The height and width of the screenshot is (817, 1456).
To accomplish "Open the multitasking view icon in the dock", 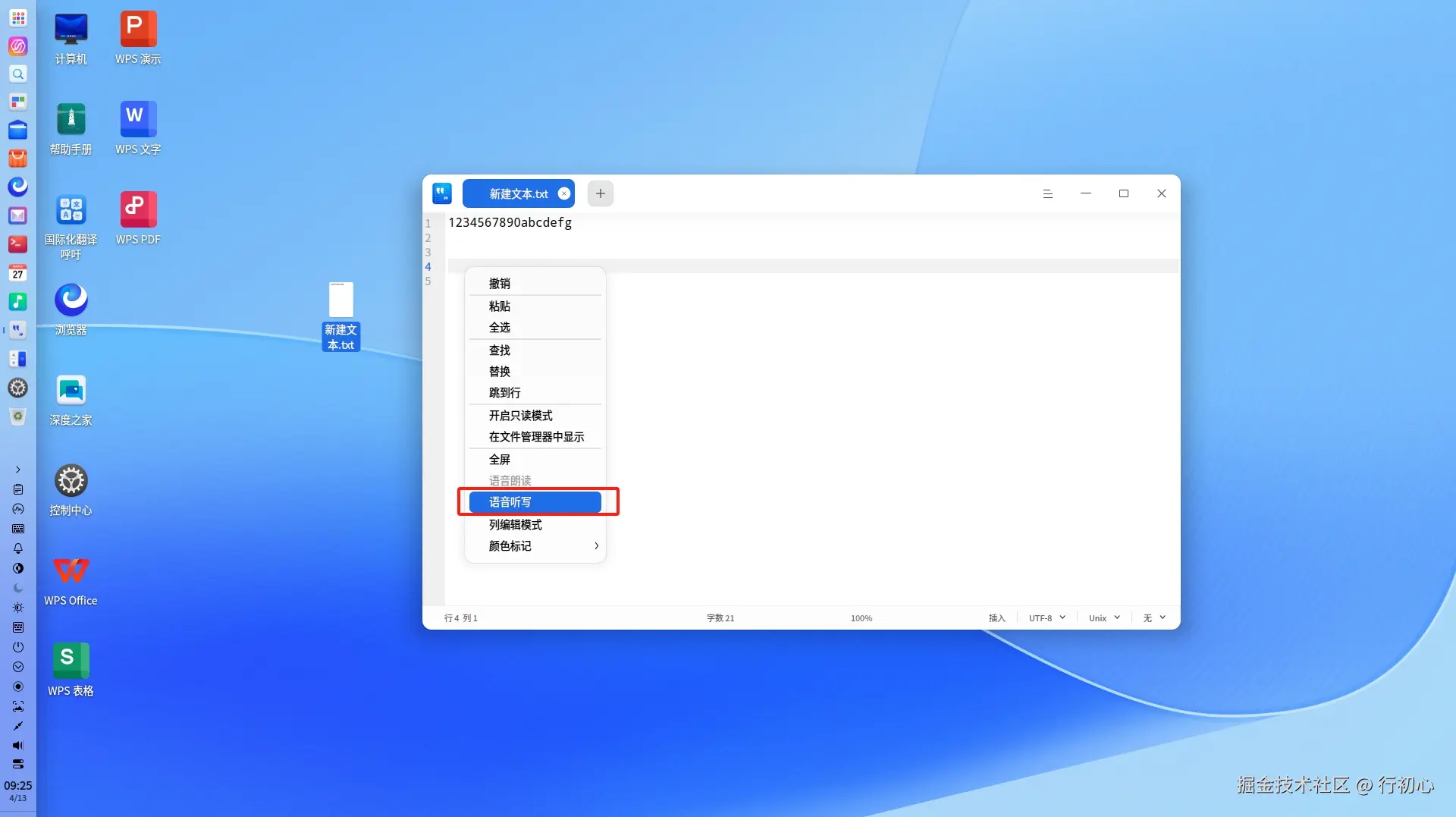I will (18, 102).
